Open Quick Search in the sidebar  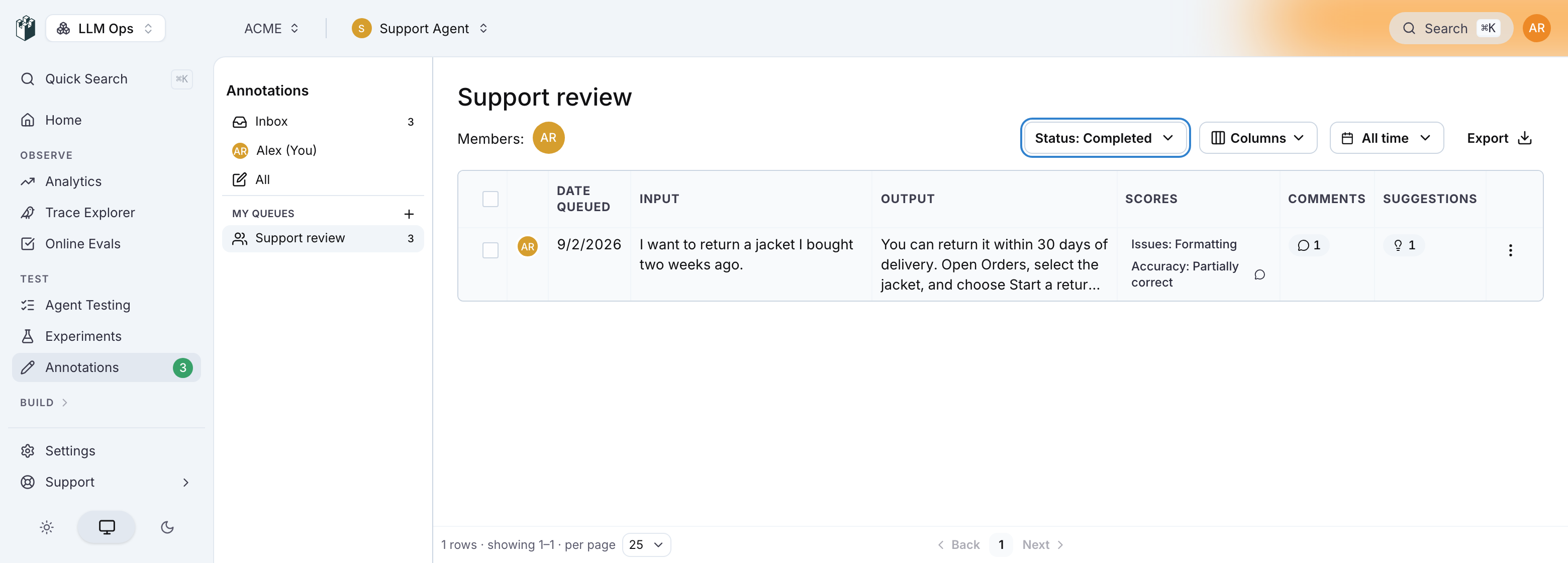(x=107, y=79)
